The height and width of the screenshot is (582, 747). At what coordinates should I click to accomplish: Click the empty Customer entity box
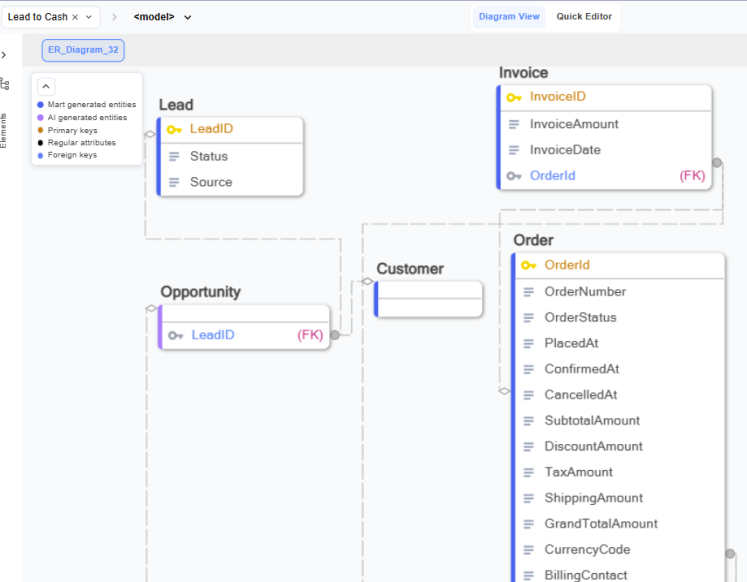428,299
